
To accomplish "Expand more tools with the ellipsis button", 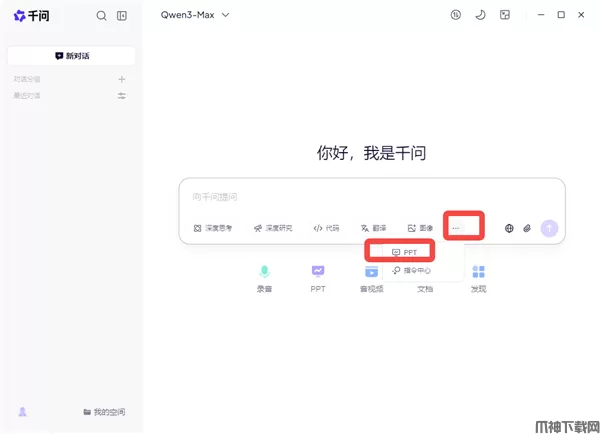I will (x=456, y=228).
